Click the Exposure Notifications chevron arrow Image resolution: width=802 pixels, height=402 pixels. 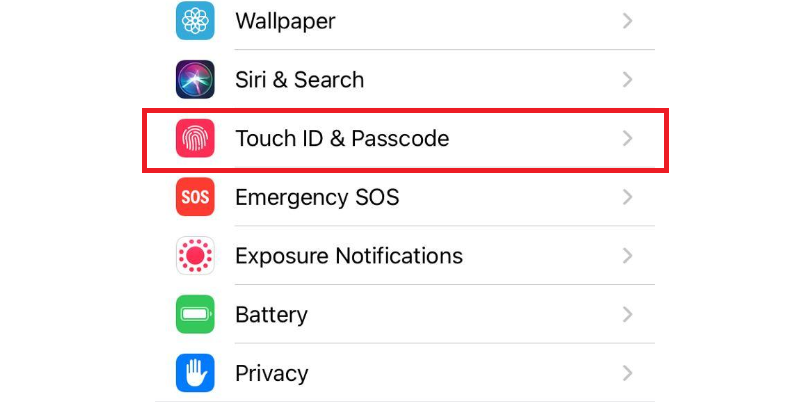[628, 255]
